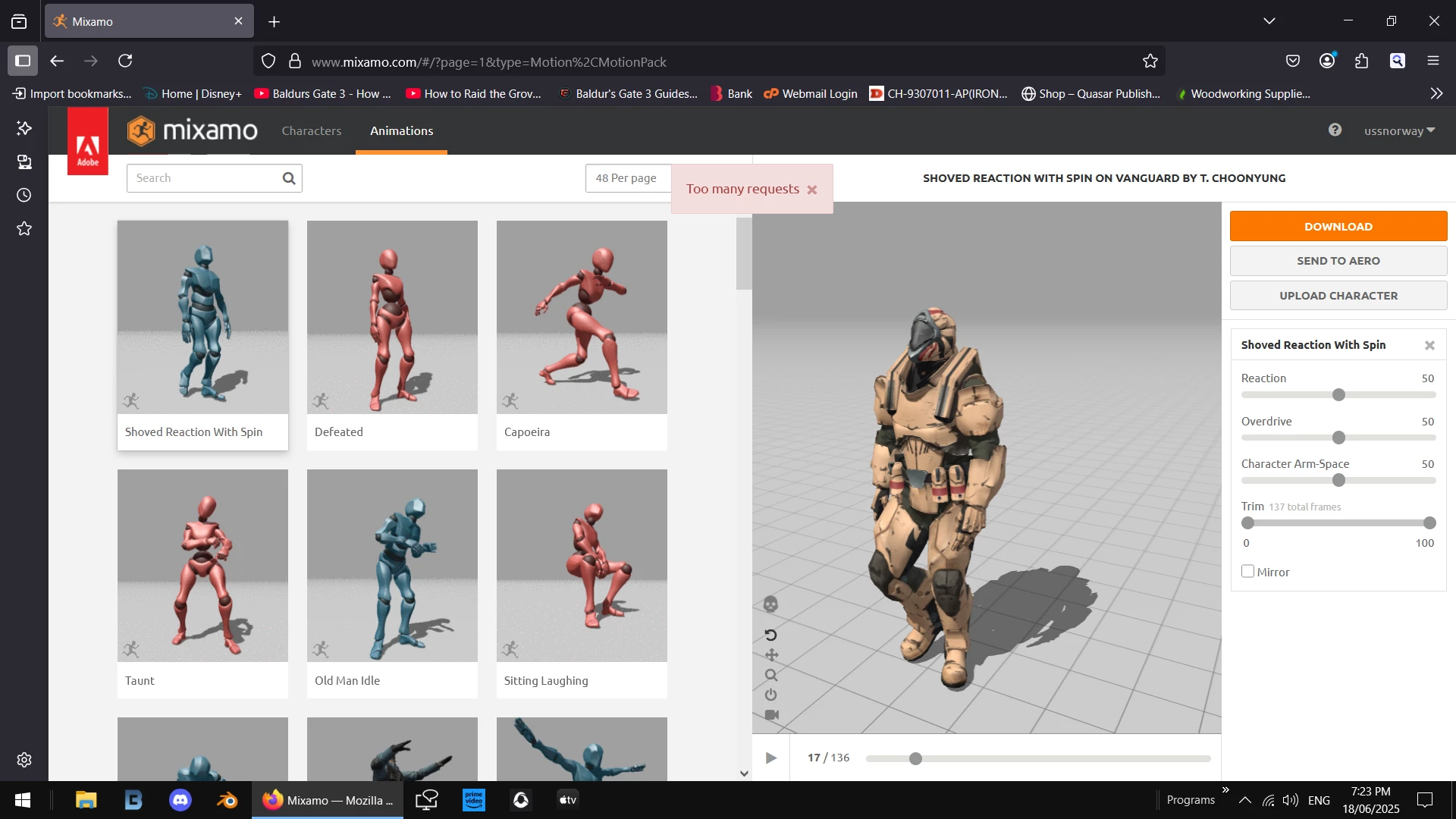
Task: Toggle skeleton view skull icon
Action: pos(770,604)
